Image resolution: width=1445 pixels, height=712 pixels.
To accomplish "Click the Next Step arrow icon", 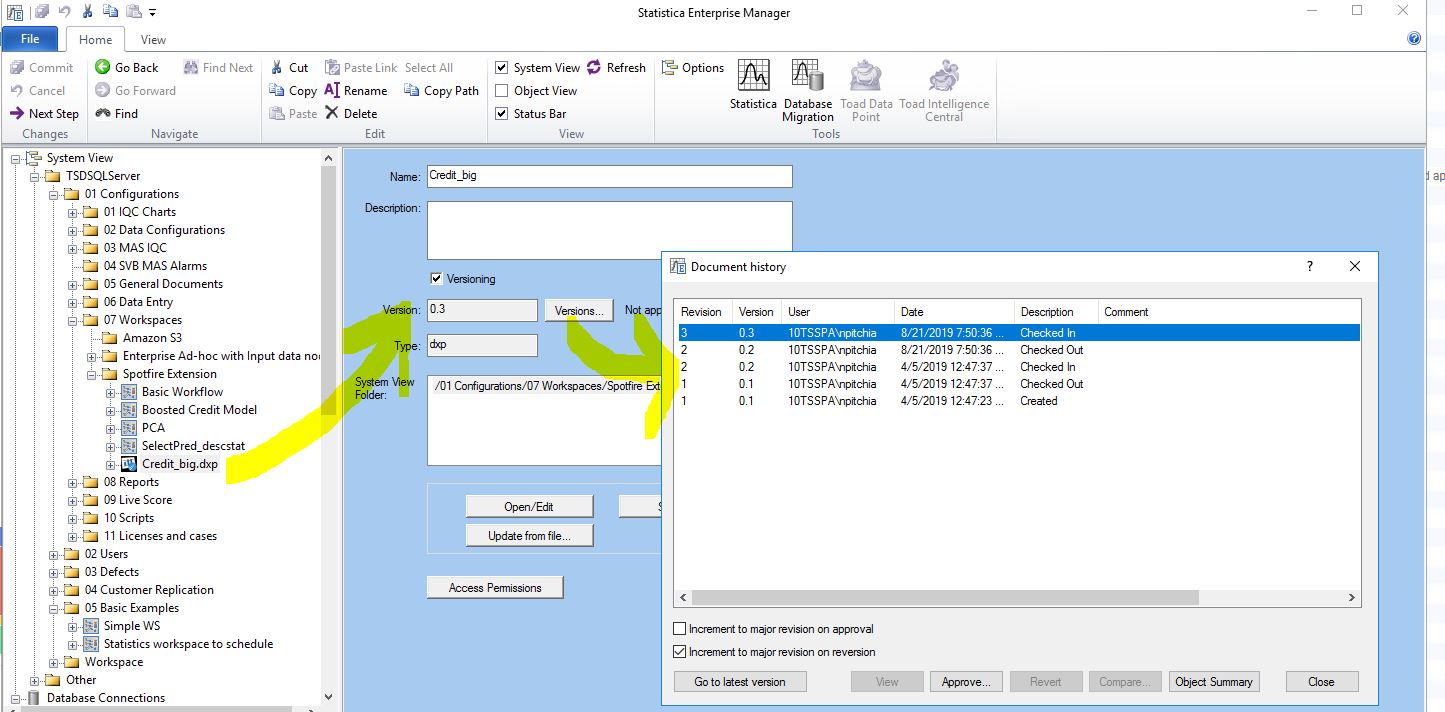I will click(17, 114).
